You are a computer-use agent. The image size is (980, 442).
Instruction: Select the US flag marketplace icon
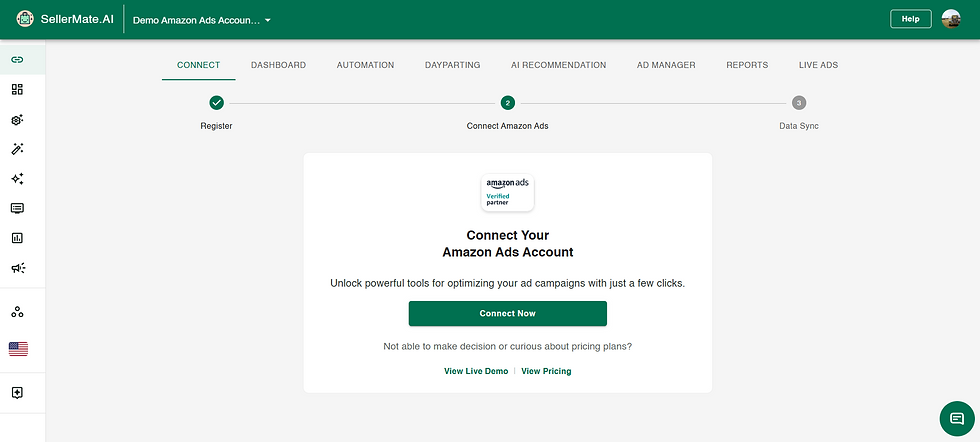pos(18,349)
